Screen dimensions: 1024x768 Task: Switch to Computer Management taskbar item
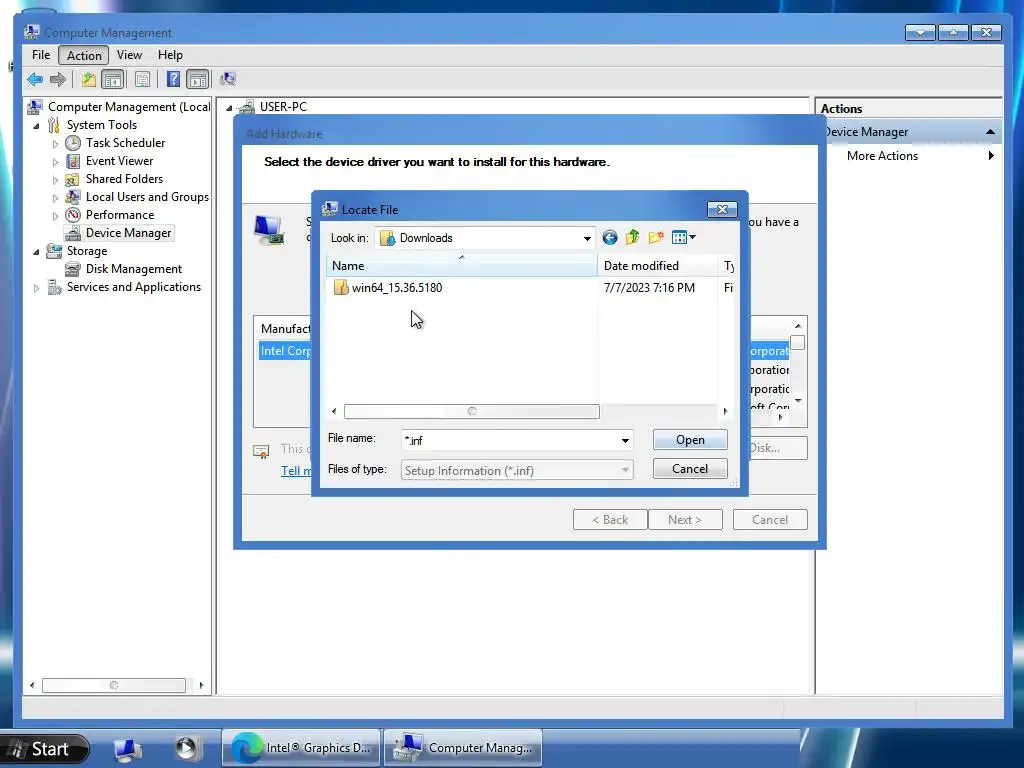463,748
